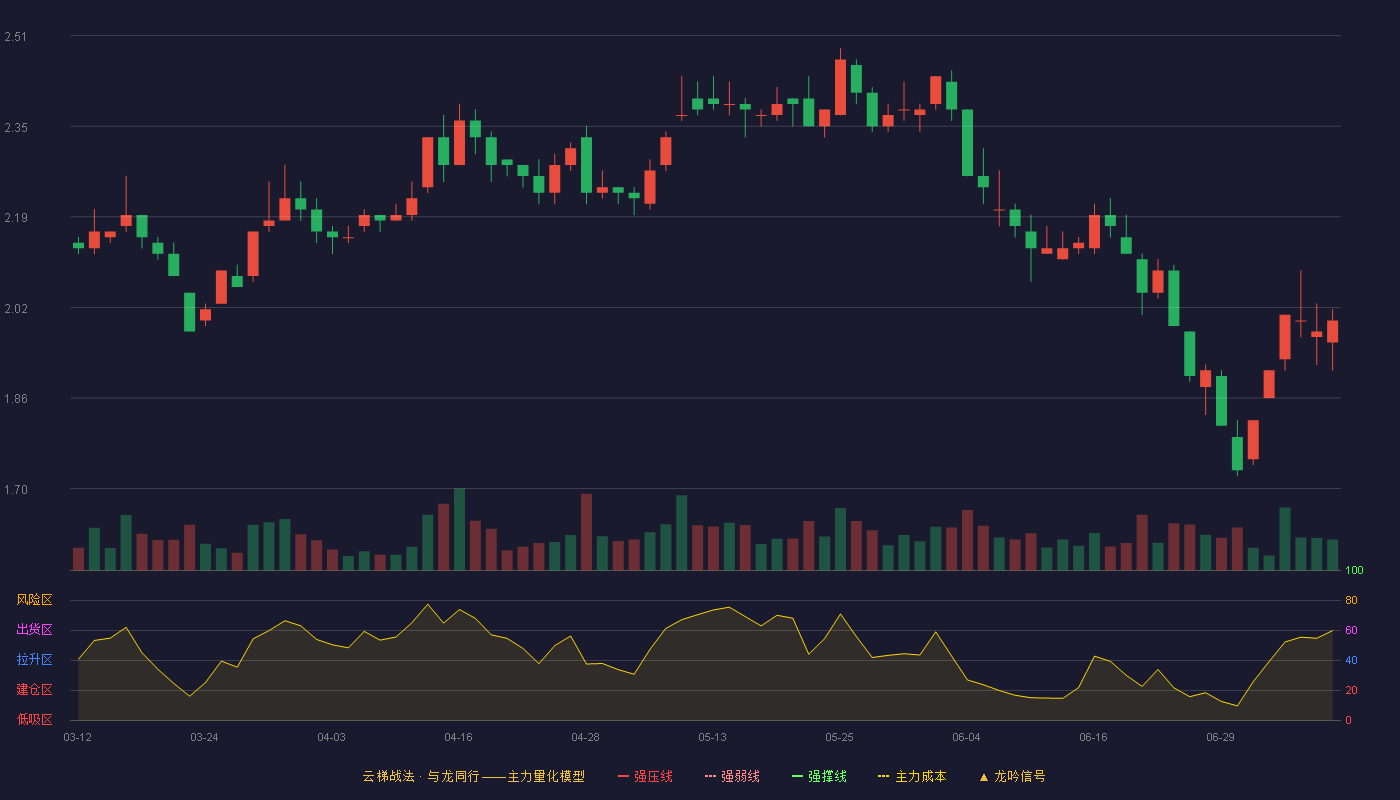This screenshot has height=800, width=1400.
Task: Click the 06-16 date label
Action: point(1093,737)
